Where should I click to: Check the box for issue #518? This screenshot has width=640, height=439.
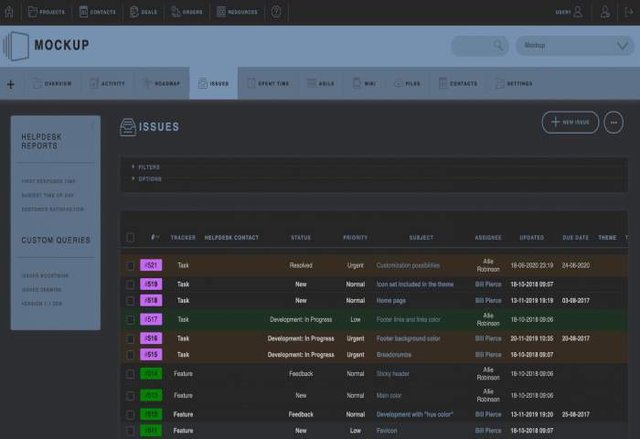pos(130,301)
